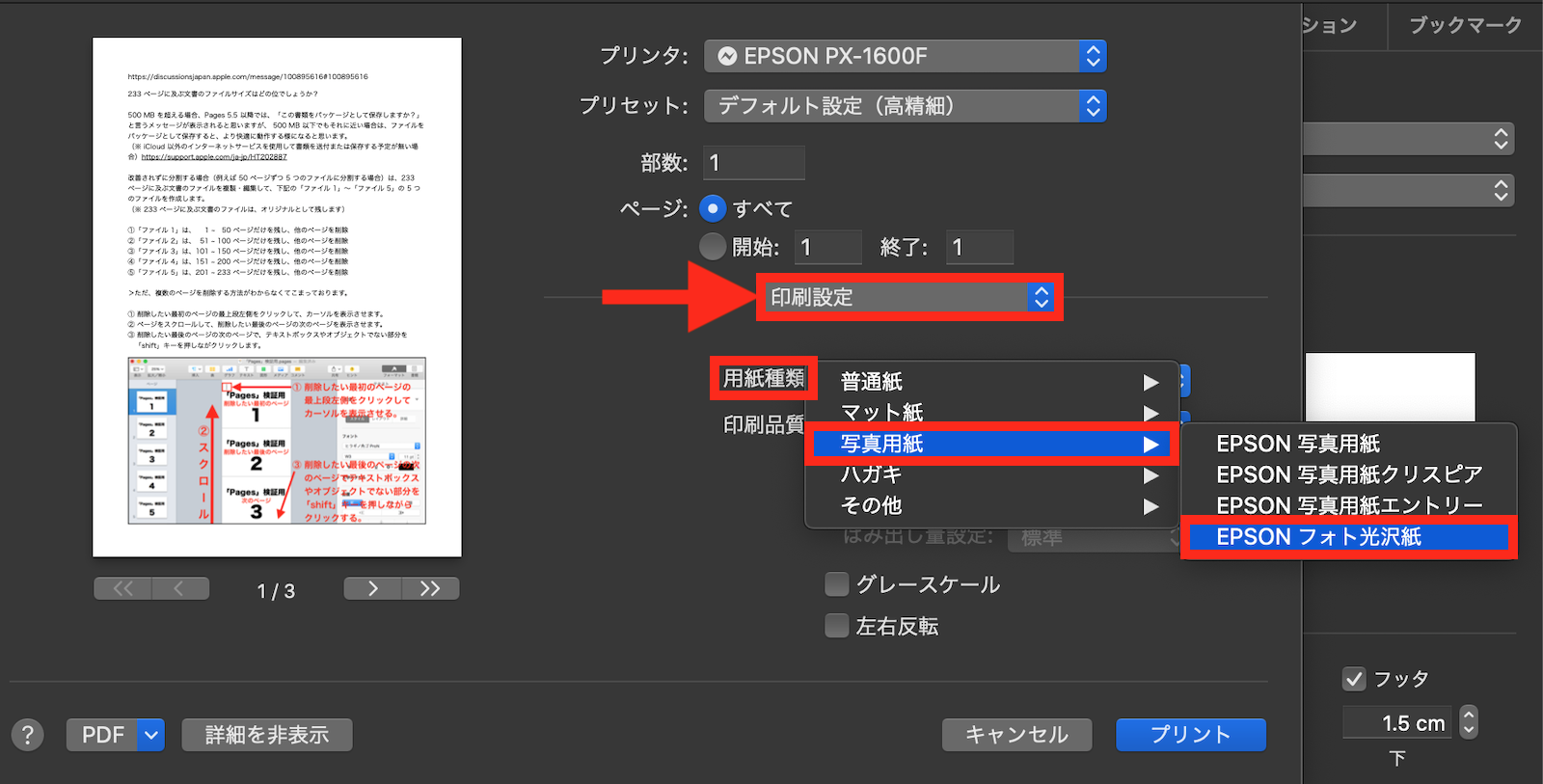Open はみ出し量設定 標準 dropdown
Viewport: 1543px width, 784px height.
tap(1095, 537)
